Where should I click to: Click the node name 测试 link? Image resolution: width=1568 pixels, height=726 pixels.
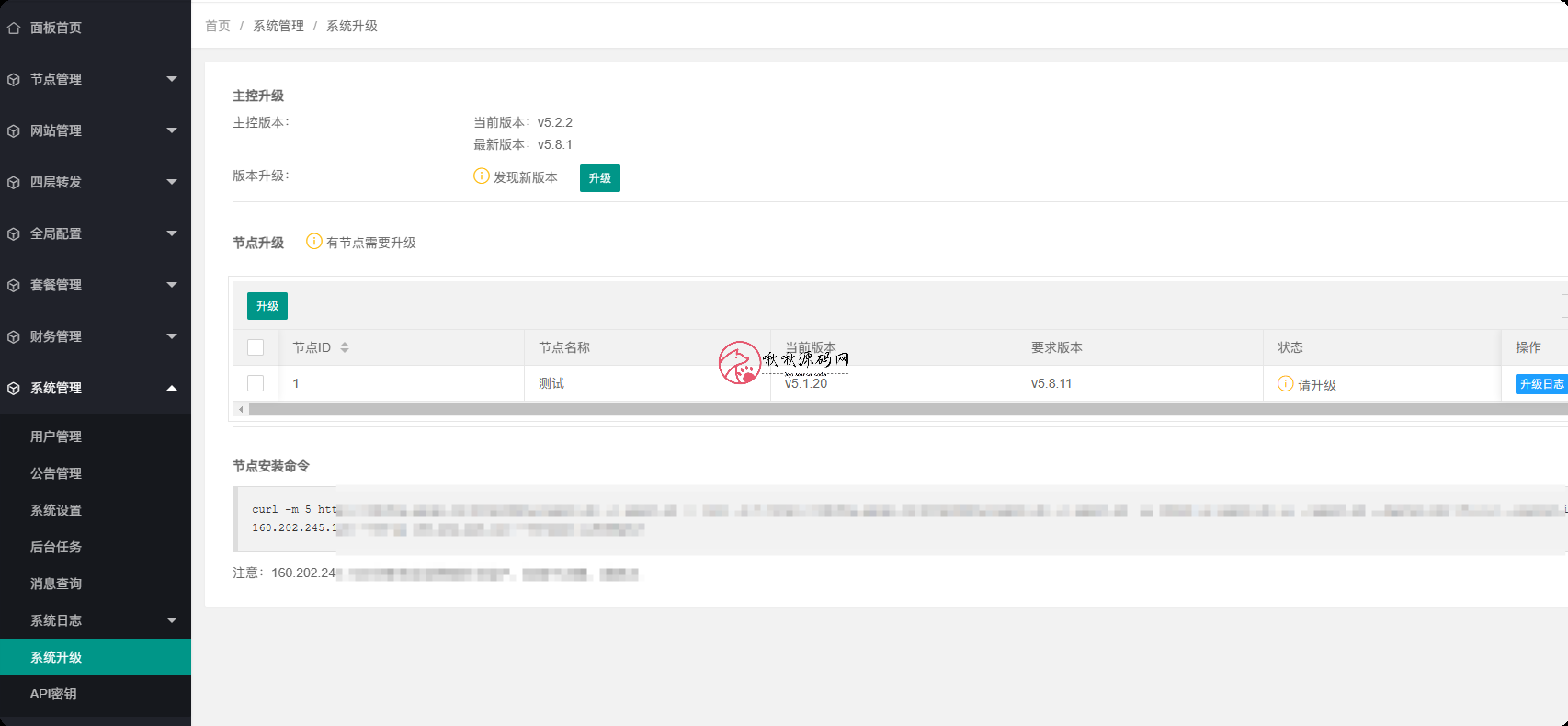click(551, 383)
